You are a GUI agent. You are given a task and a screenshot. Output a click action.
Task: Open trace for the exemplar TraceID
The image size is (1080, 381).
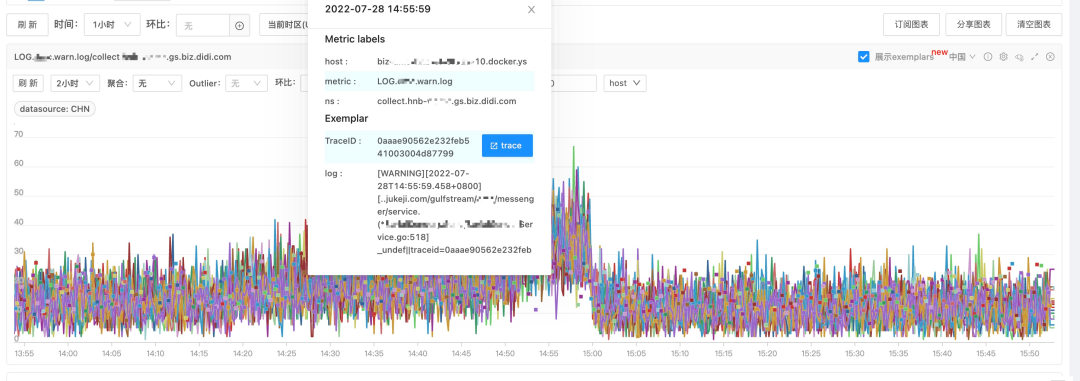click(x=507, y=145)
